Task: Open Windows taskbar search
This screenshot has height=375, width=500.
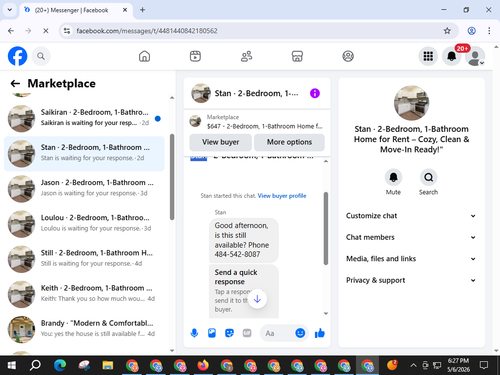Action: point(35,366)
